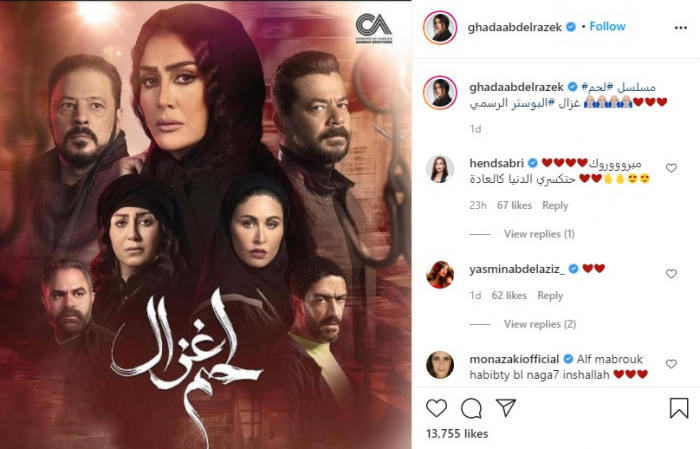View the 13,755 likes list
The height and width of the screenshot is (449, 700).
coord(457,433)
